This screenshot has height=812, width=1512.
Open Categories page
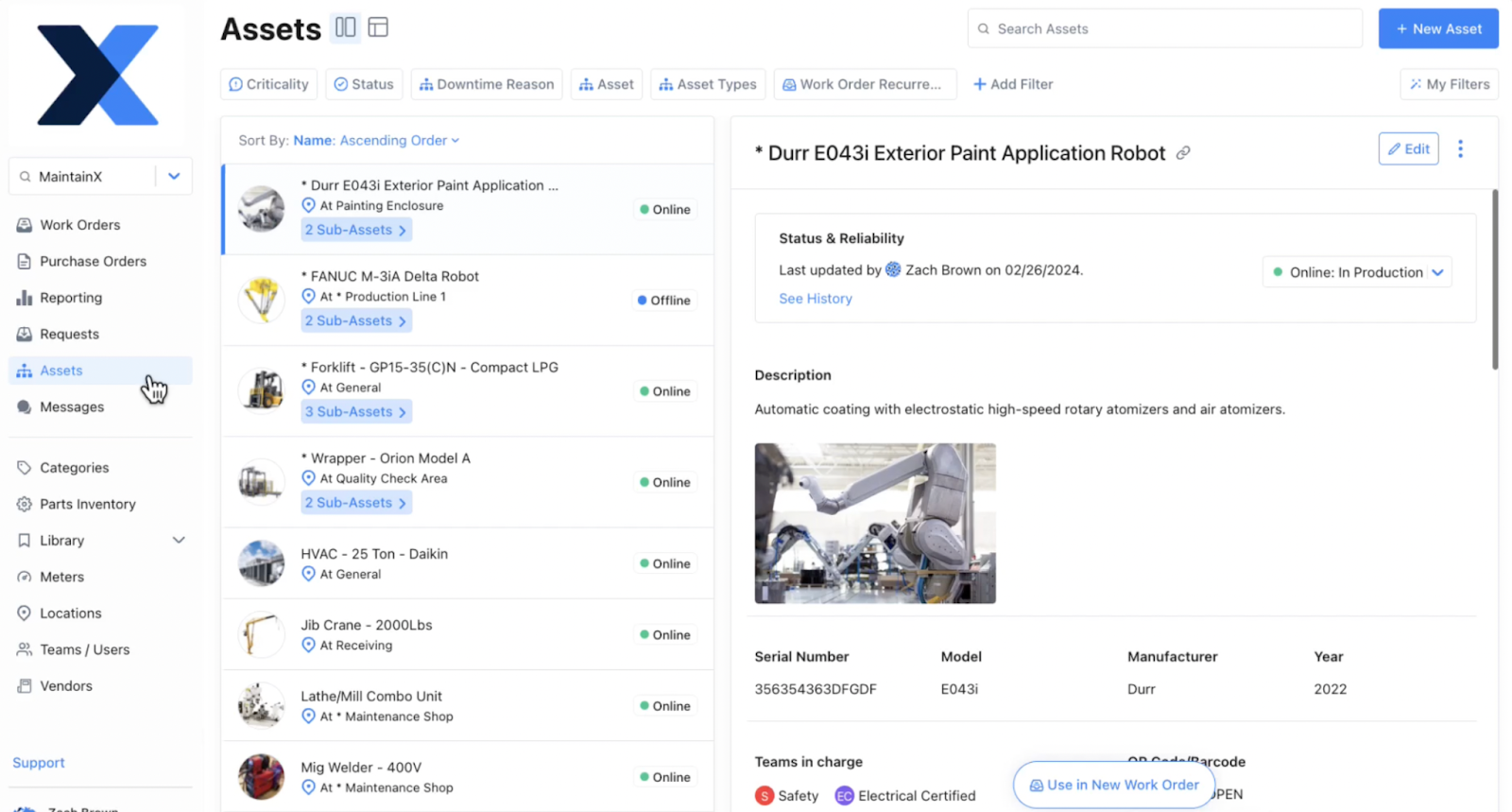100,468
